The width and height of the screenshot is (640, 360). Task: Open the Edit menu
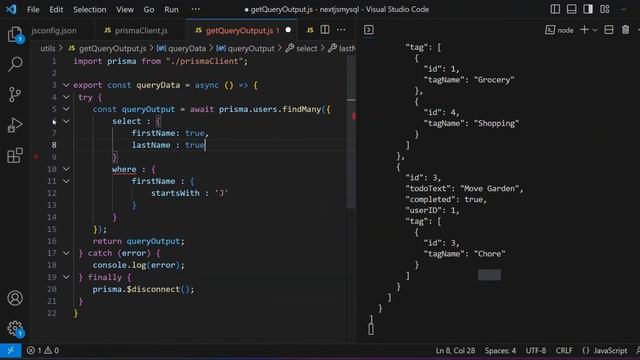(x=56, y=9)
